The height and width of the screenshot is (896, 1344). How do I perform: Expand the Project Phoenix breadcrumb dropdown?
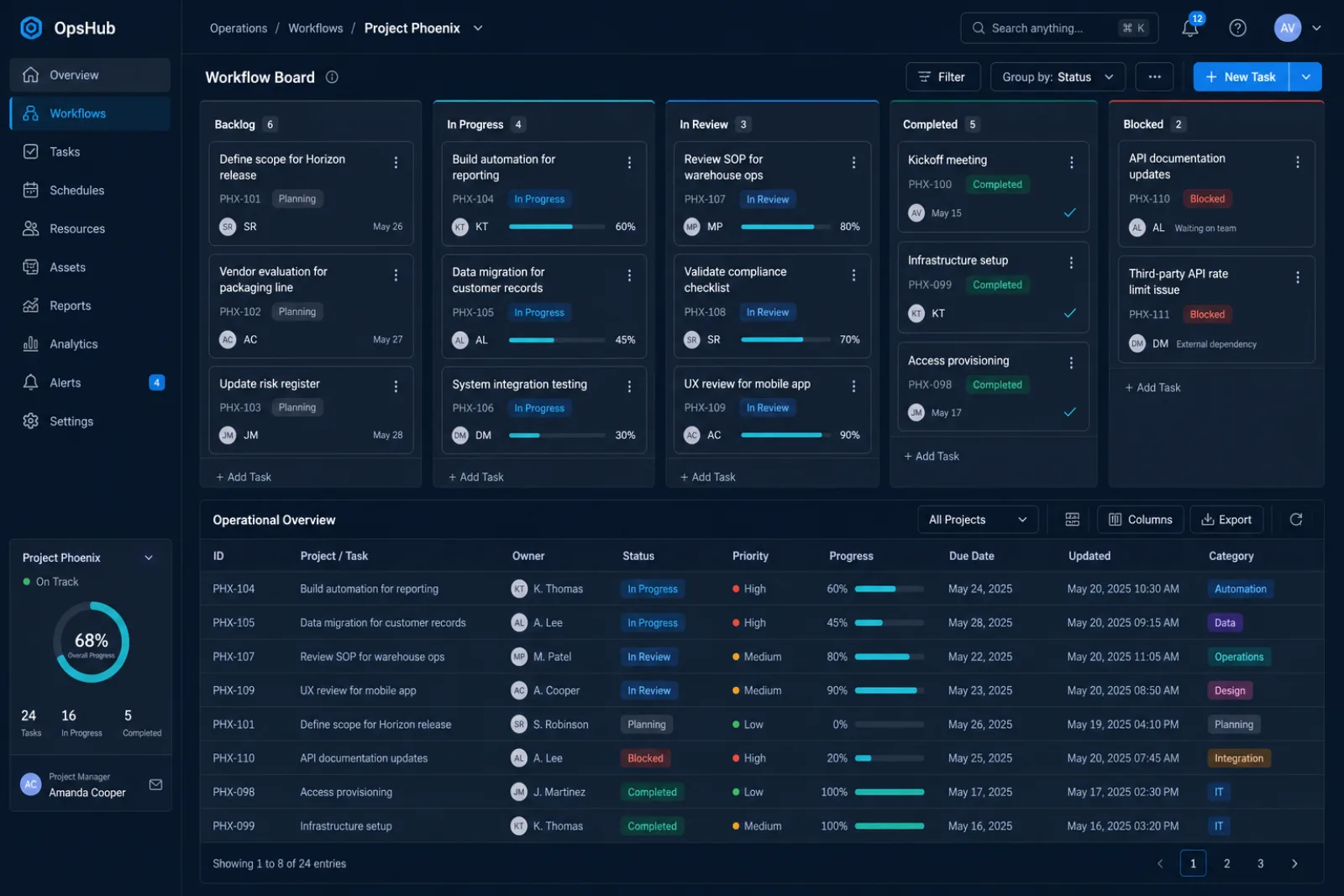478,28
